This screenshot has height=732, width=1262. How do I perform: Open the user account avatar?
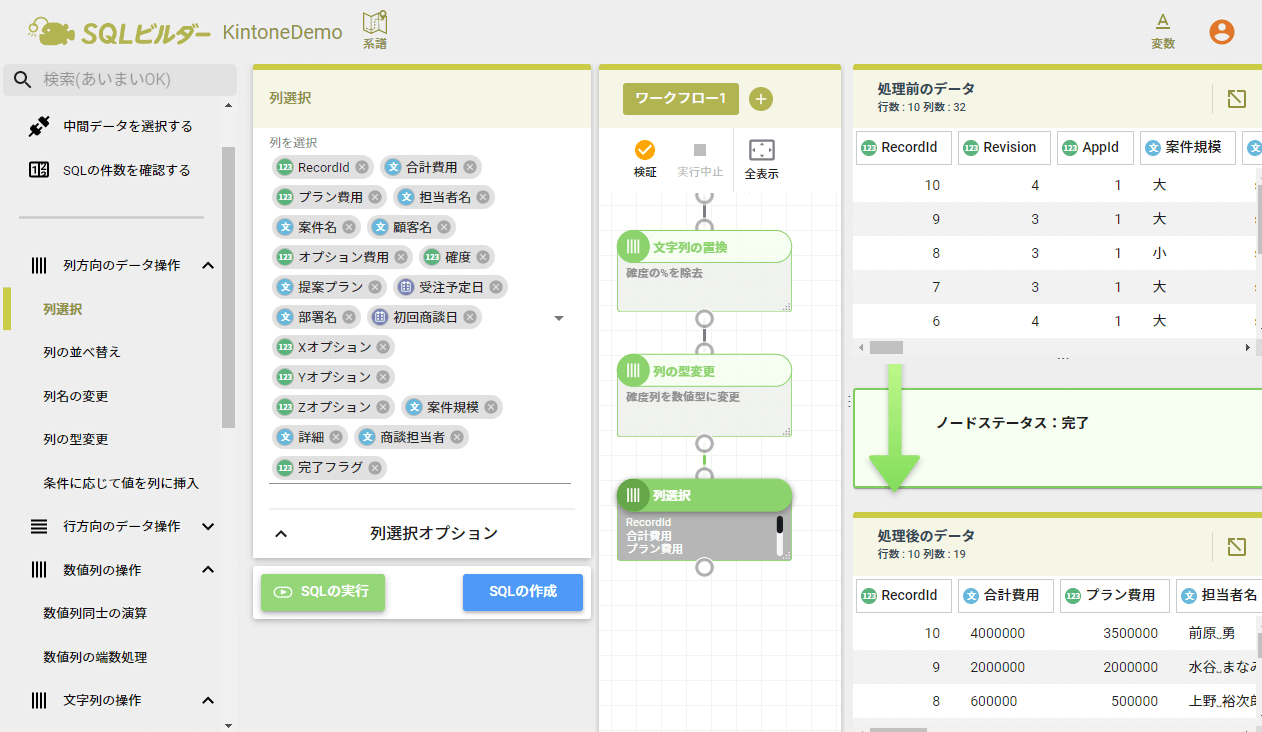[x=1221, y=32]
